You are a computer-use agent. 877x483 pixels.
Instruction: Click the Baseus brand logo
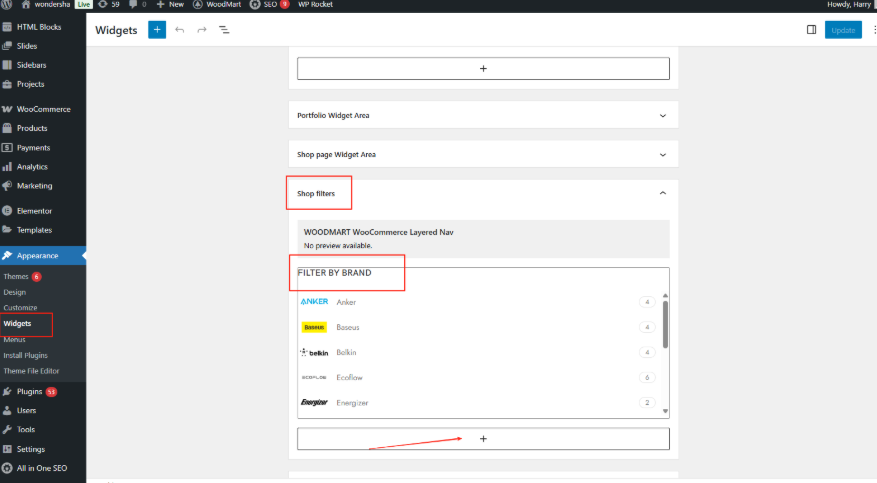point(313,327)
